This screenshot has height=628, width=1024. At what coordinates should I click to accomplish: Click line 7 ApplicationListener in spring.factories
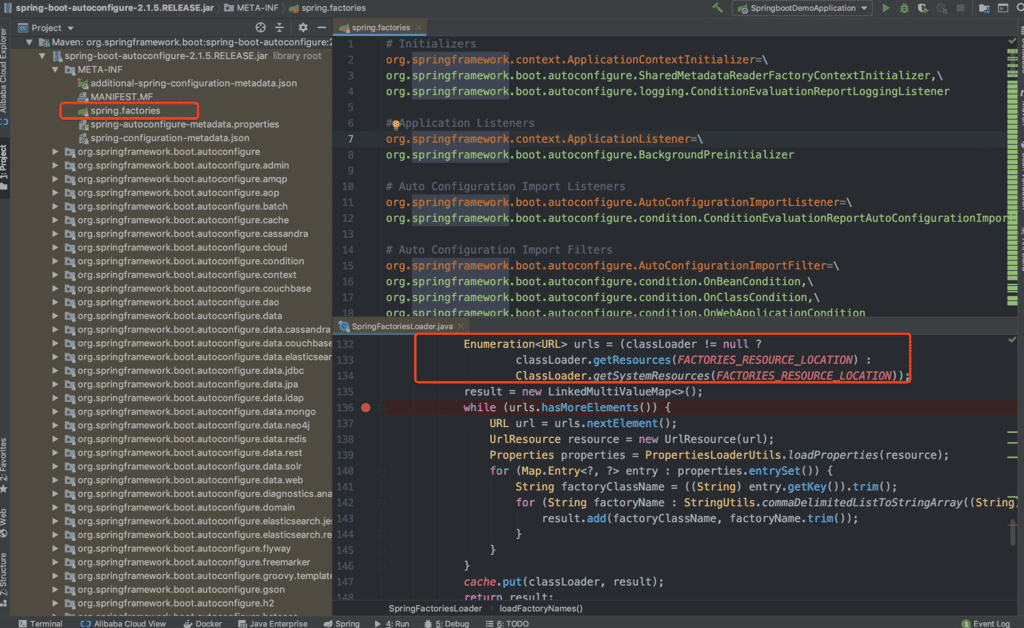[544, 139]
